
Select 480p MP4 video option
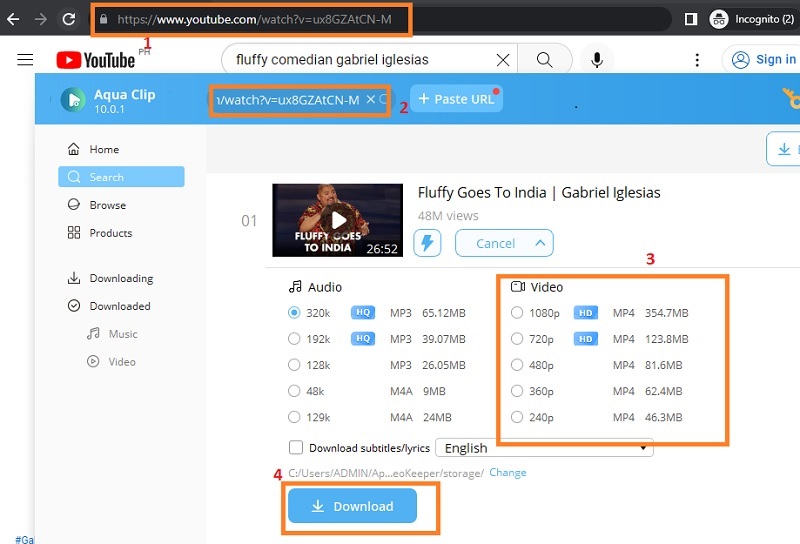[x=517, y=364]
